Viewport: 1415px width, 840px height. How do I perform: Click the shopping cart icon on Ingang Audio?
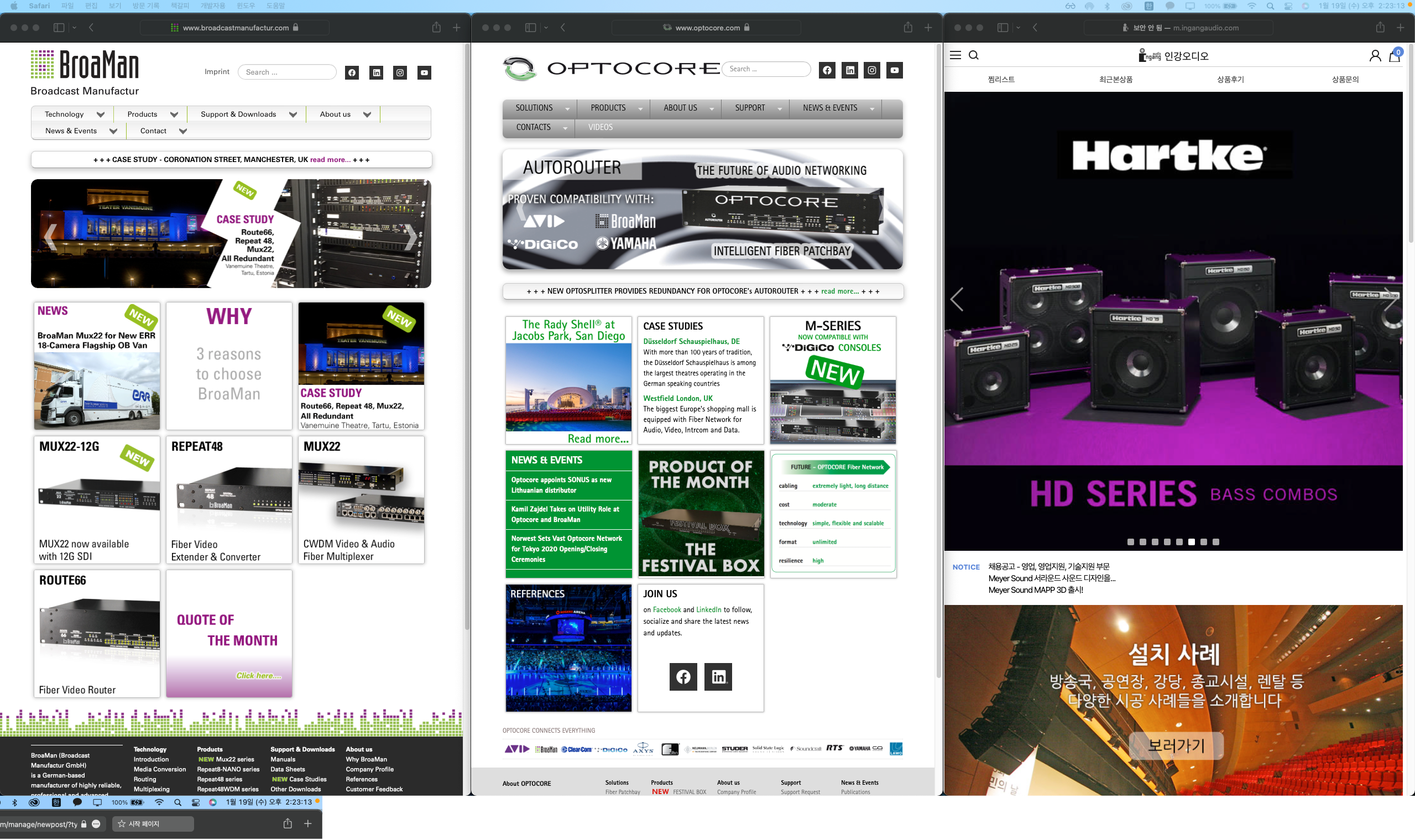pos(1394,55)
